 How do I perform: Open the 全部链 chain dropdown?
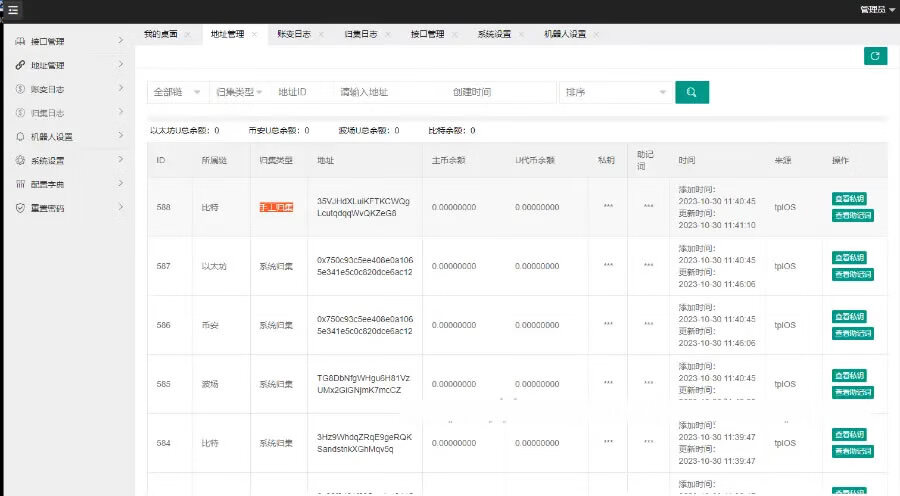[x=178, y=92]
